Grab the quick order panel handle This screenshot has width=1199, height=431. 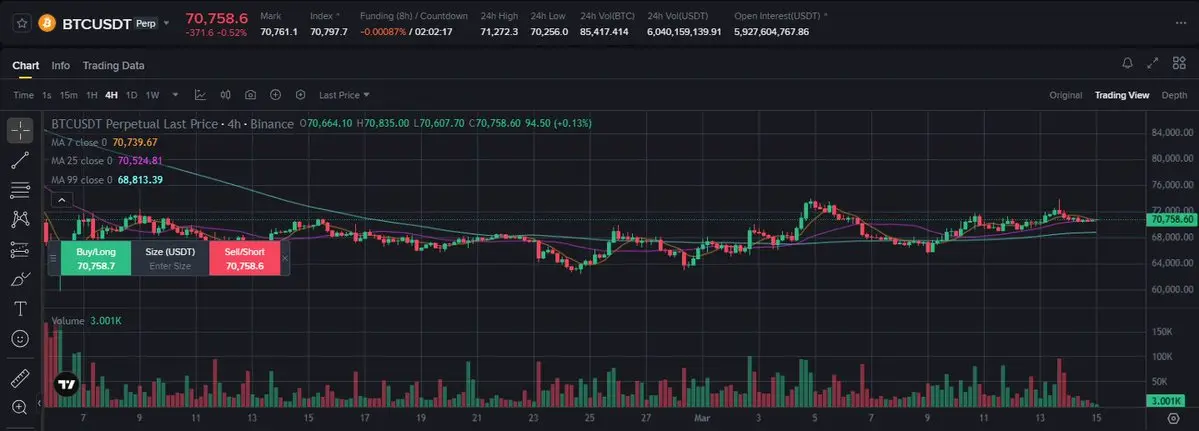54,258
